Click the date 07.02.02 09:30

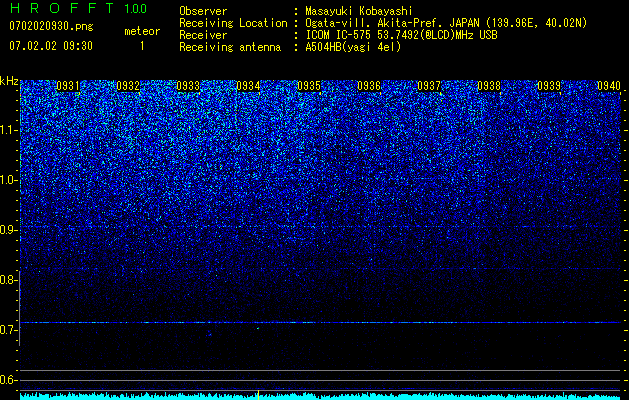click(51, 46)
